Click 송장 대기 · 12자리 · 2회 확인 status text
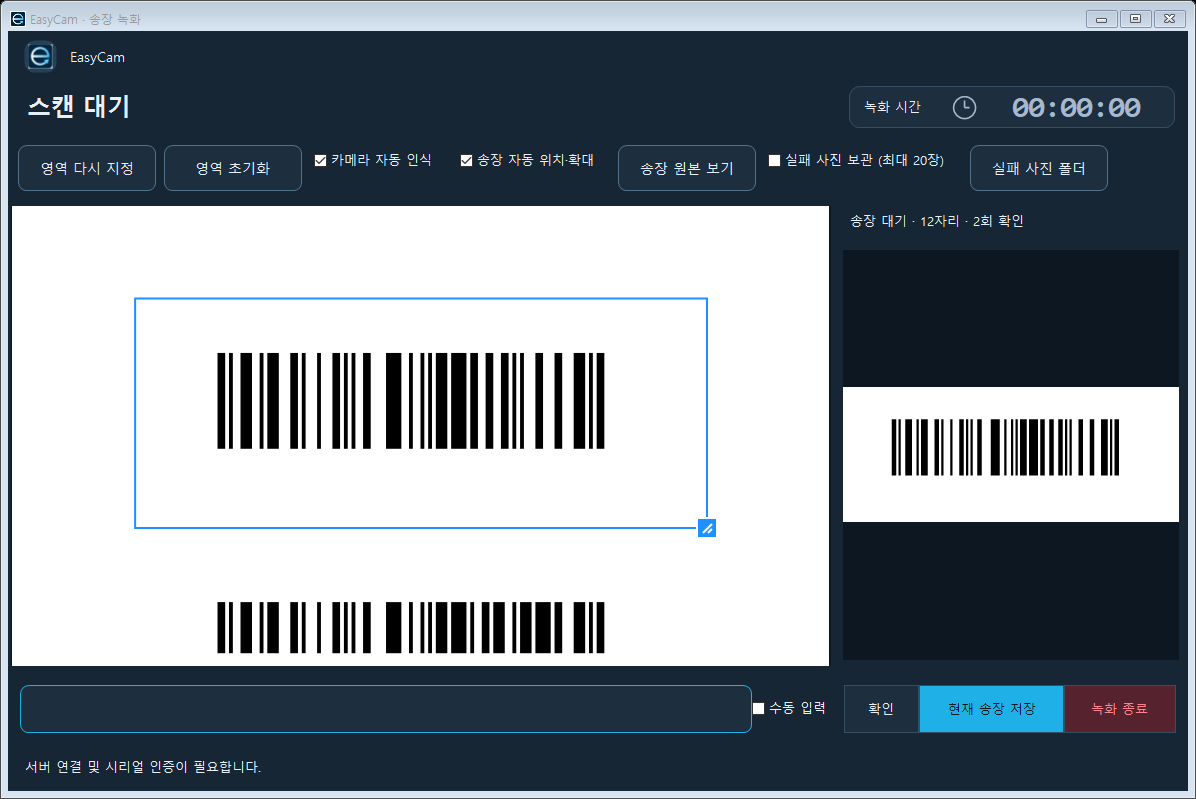This screenshot has height=799, width=1196. 937,221
